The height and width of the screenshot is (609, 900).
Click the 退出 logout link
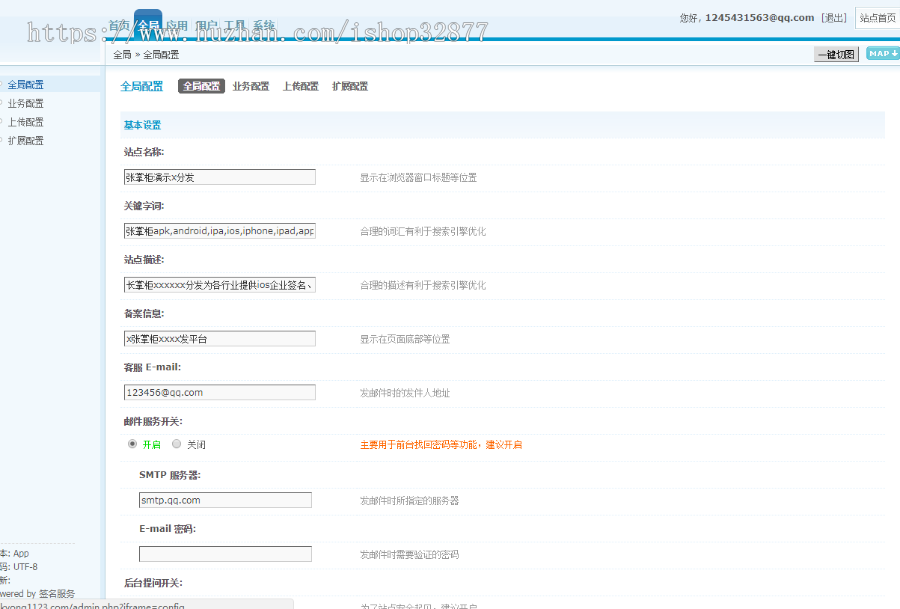(x=833, y=18)
